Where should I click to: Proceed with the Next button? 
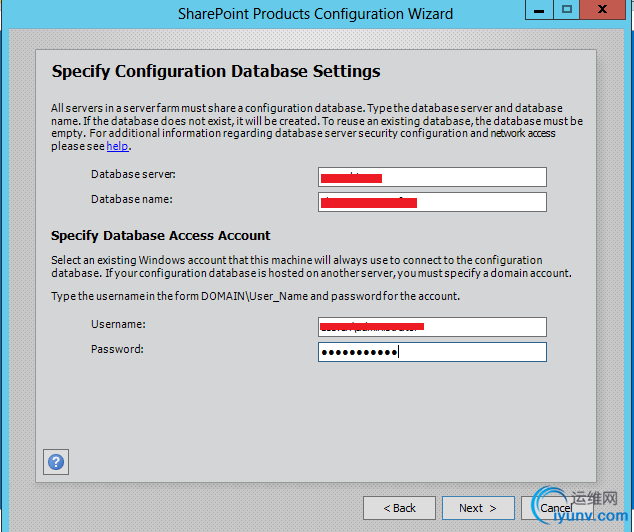pyautogui.click(x=478, y=508)
